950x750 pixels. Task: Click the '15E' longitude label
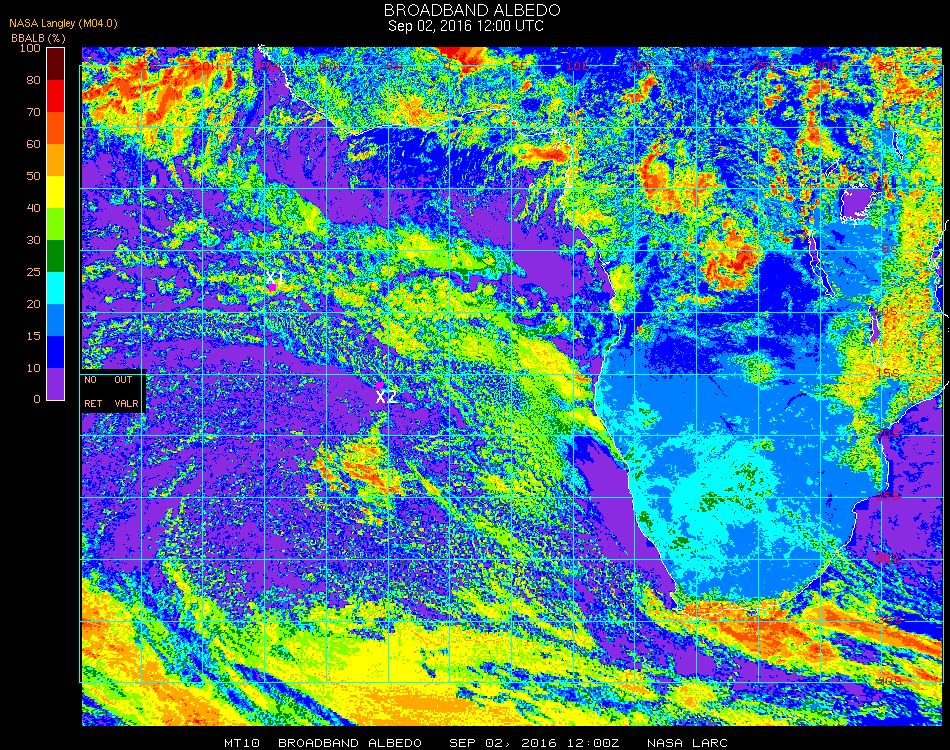click(x=640, y=66)
